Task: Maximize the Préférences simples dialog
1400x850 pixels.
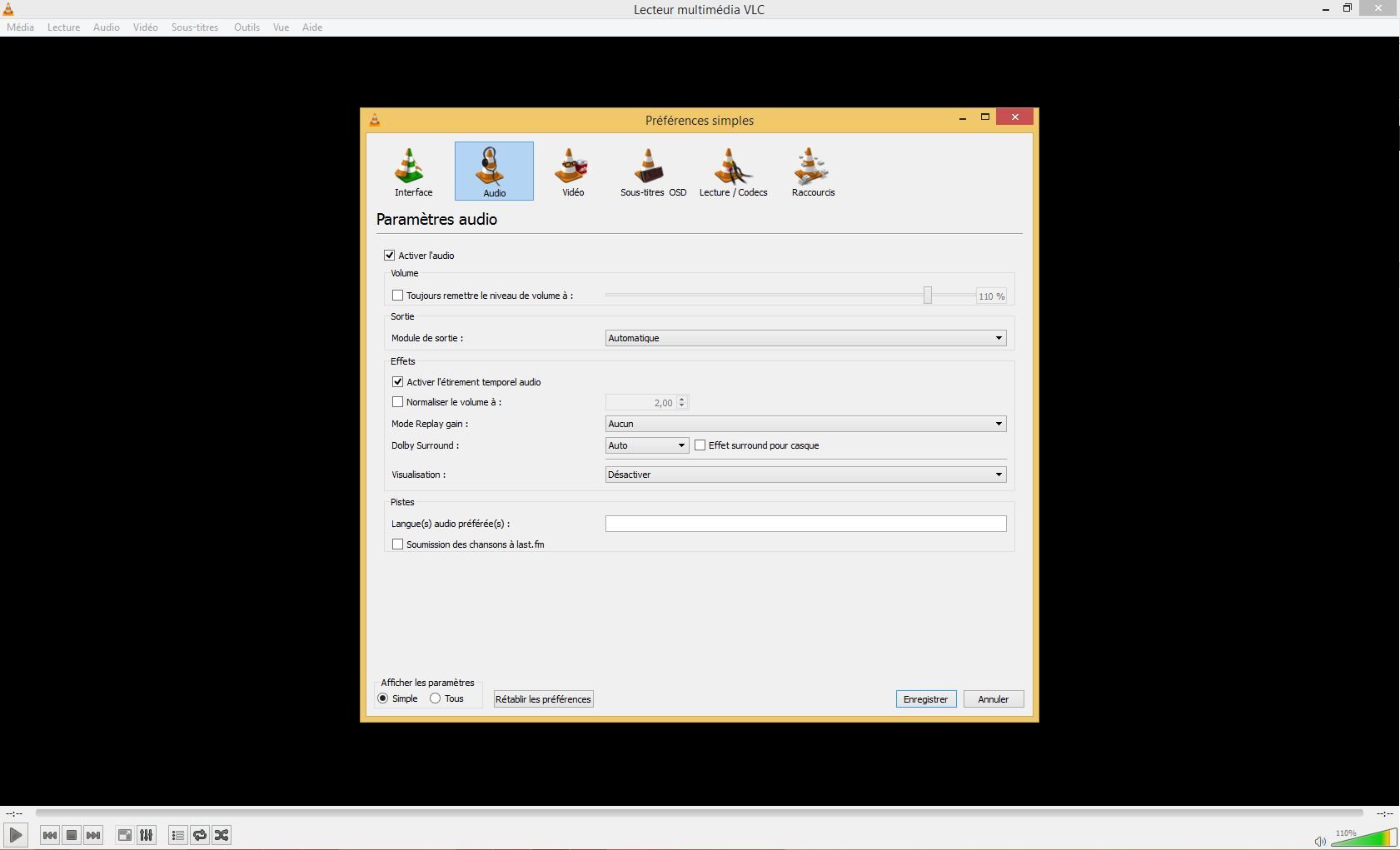Action: click(984, 117)
